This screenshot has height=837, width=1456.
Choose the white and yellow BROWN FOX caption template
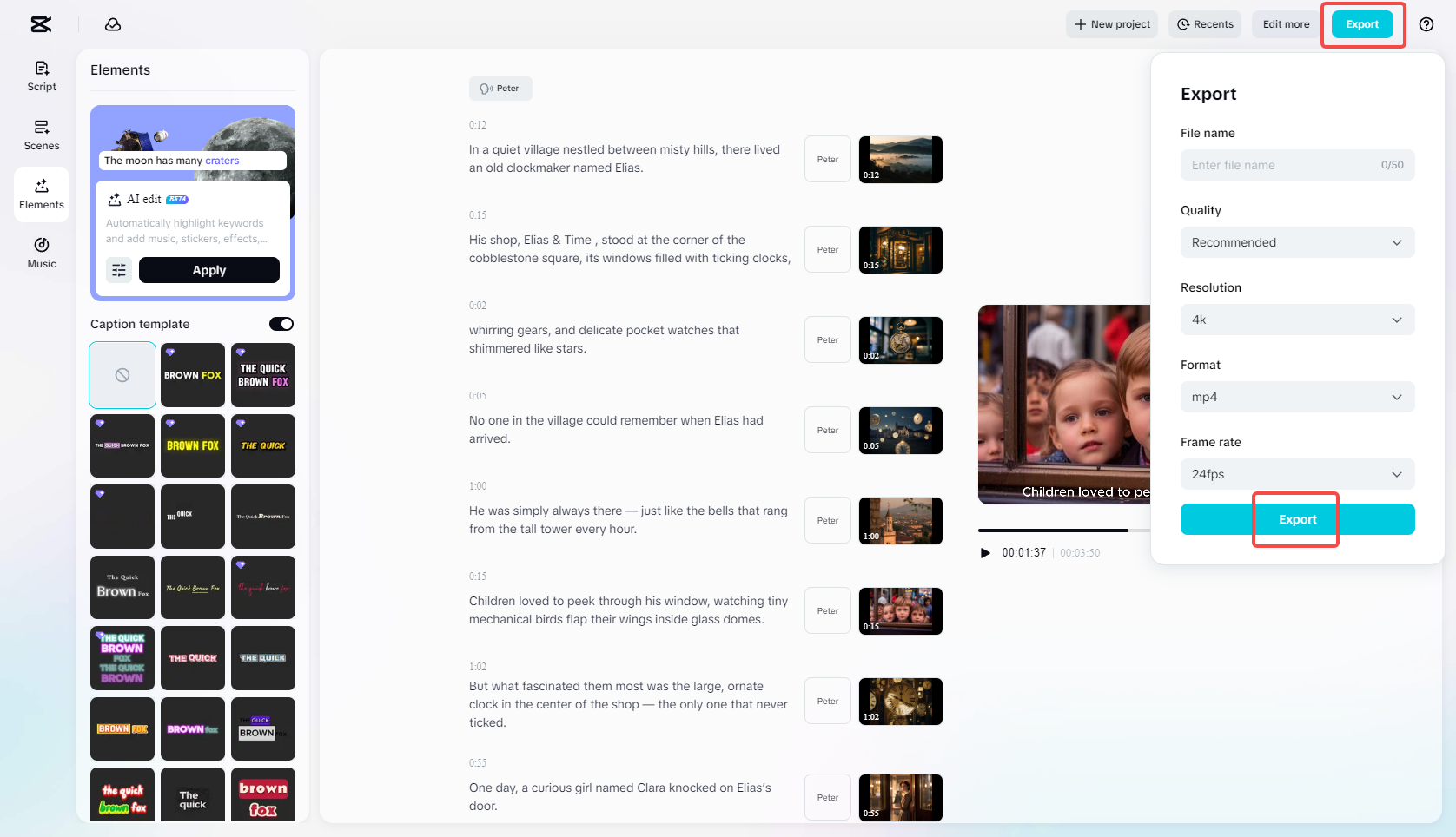[x=193, y=375]
